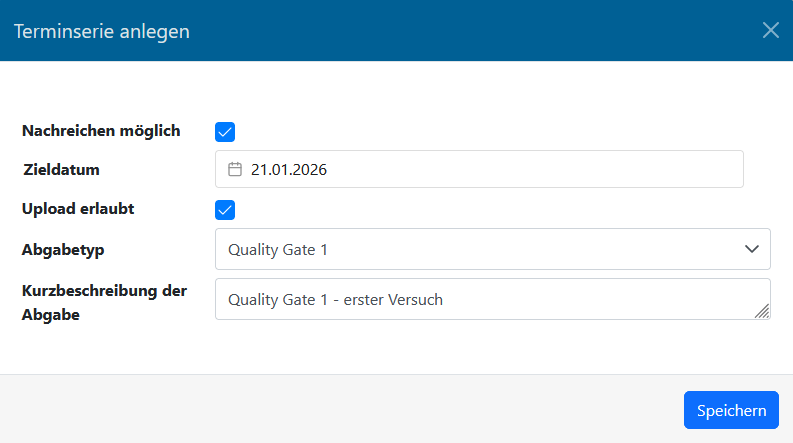Click the Abgabetyp label

pos(64,249)
